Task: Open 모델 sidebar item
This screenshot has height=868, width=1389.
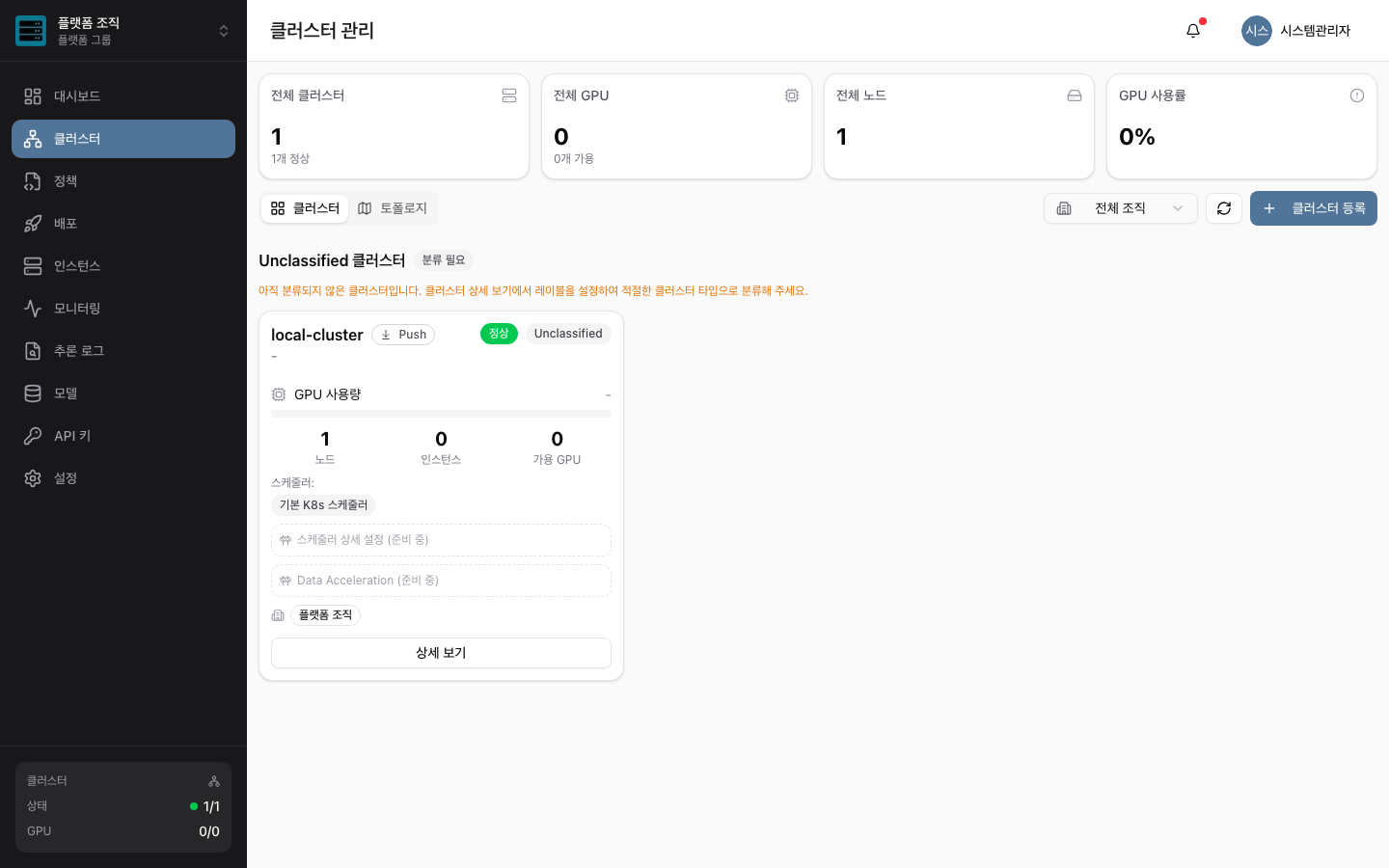Action: 123,393
